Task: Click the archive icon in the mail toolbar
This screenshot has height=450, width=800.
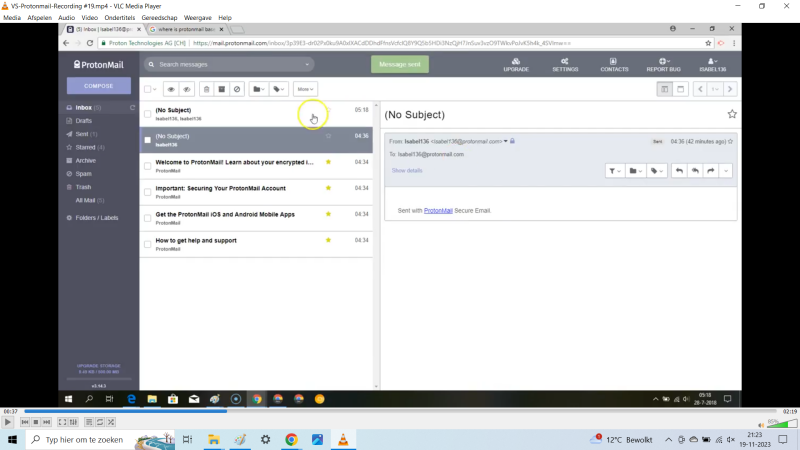Action: tap(221, 89)
